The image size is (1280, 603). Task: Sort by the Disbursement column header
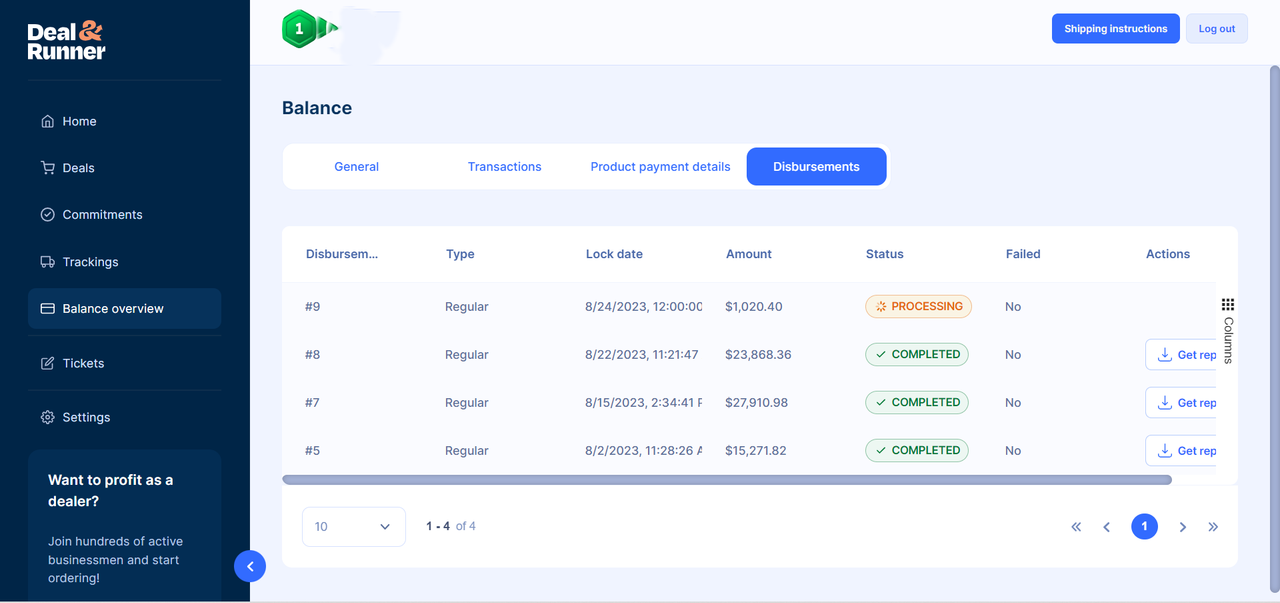coord(342,254)
